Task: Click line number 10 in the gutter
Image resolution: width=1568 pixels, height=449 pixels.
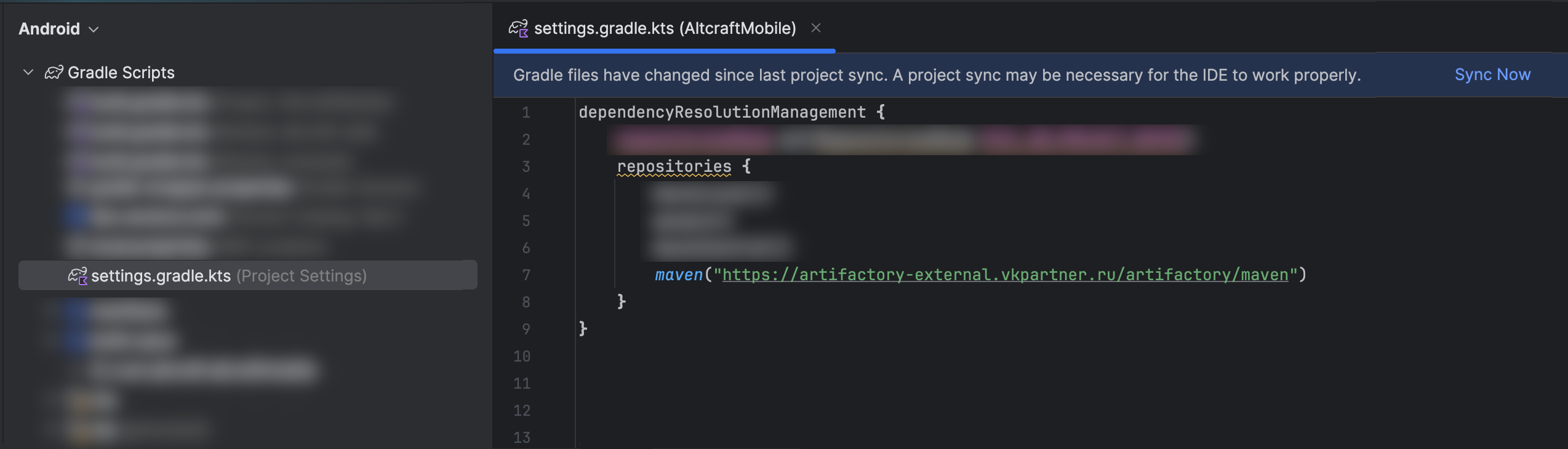Action: (x=521, y=357)
